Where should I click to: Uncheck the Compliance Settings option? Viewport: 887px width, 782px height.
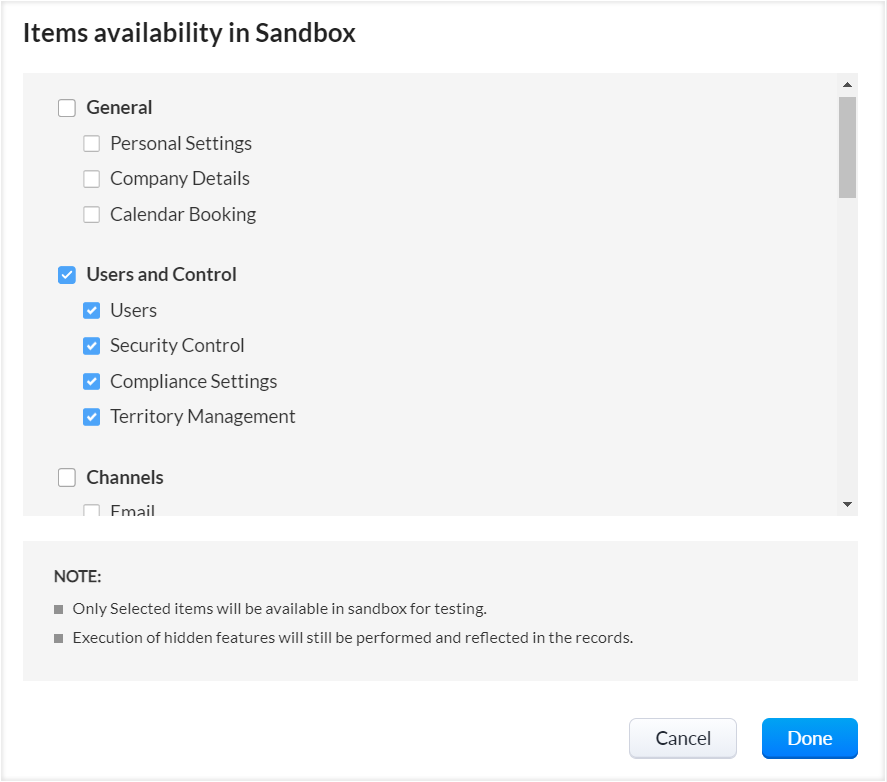coord(92,382)
